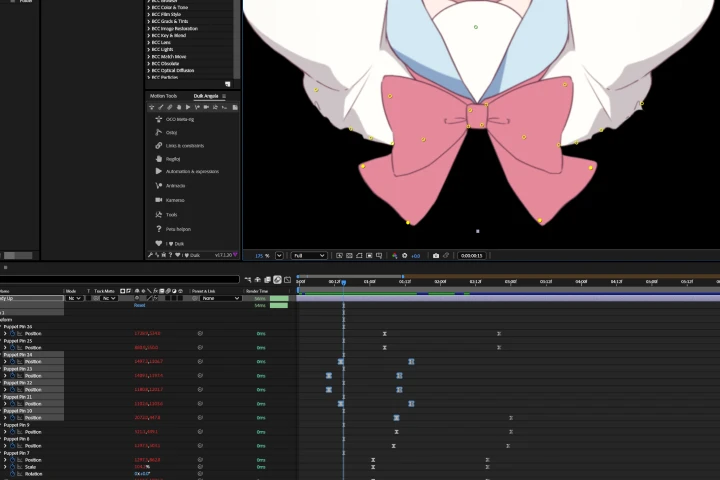Click heart icon beside I ♥ Duik row
Image resolution: width=720 pixels, height=480 pixels.
click(159, 243)
